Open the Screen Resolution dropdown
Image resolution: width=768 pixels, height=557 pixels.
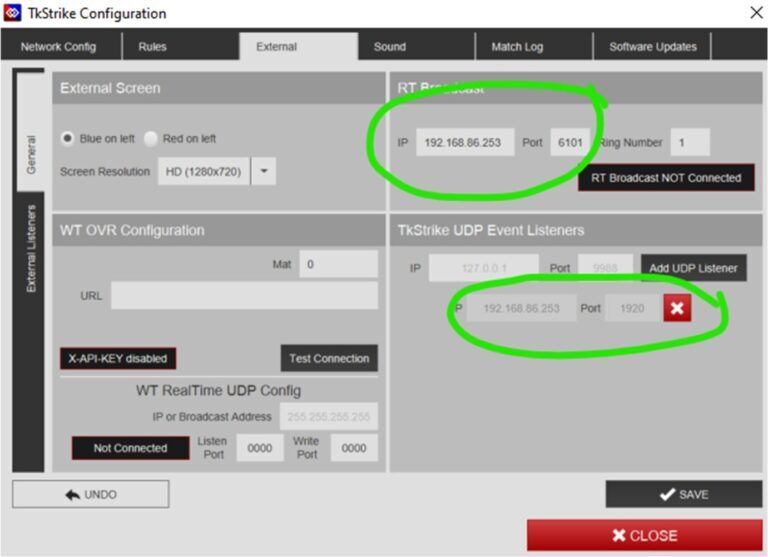click(264, 171)
